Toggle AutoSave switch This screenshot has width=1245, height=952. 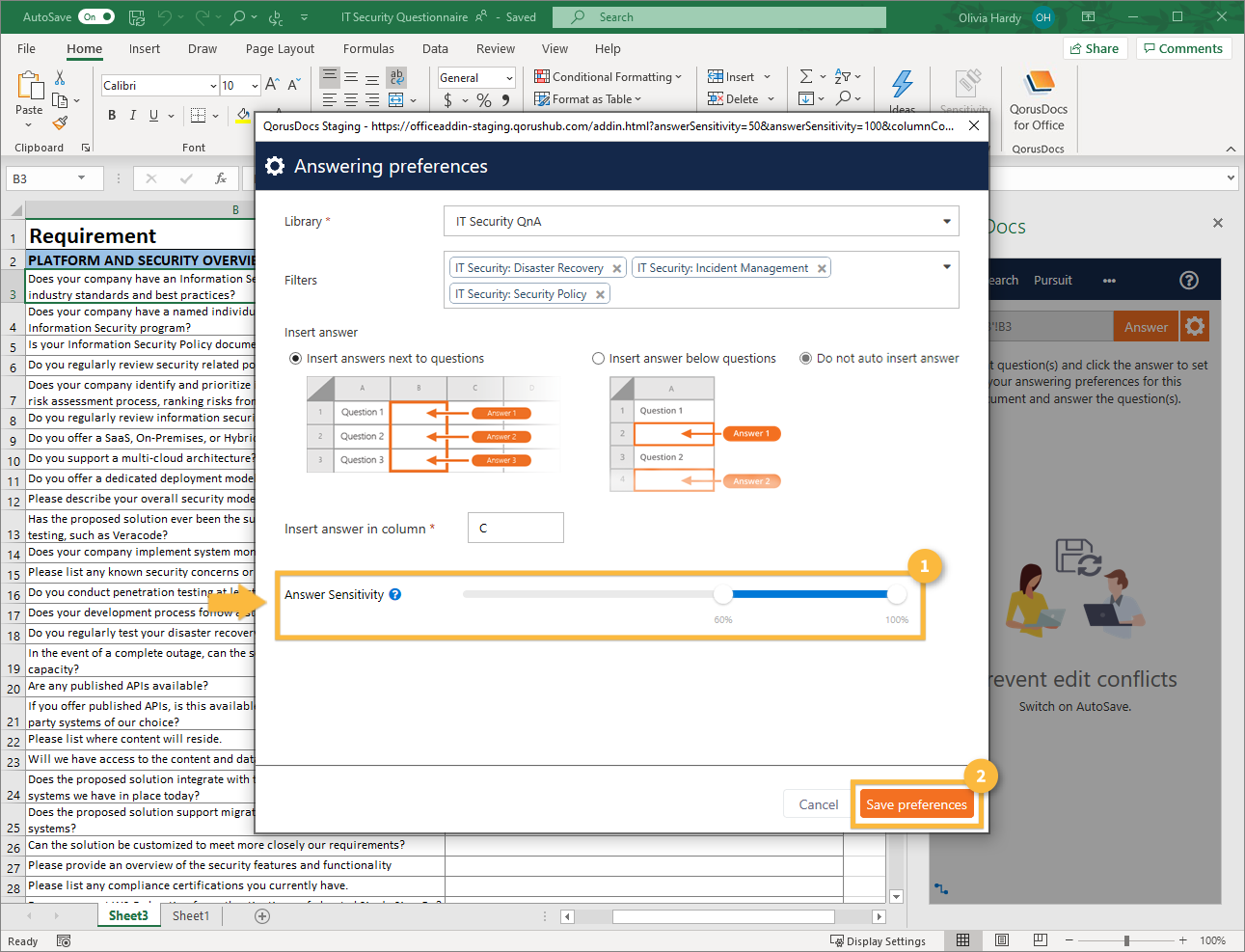pos(96,16)
